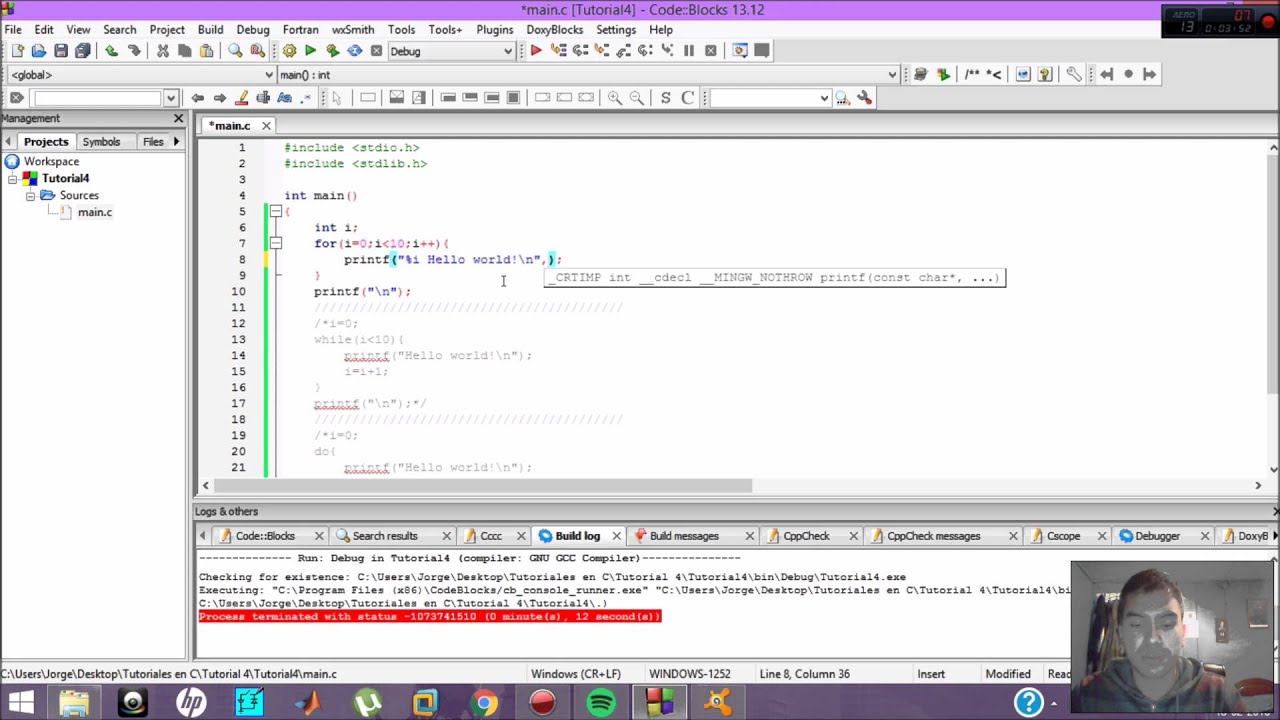The width and height of the screenshot is (1280, 720).
Task: Open the search text combo box arrow
Action: (x=171, y=98)
